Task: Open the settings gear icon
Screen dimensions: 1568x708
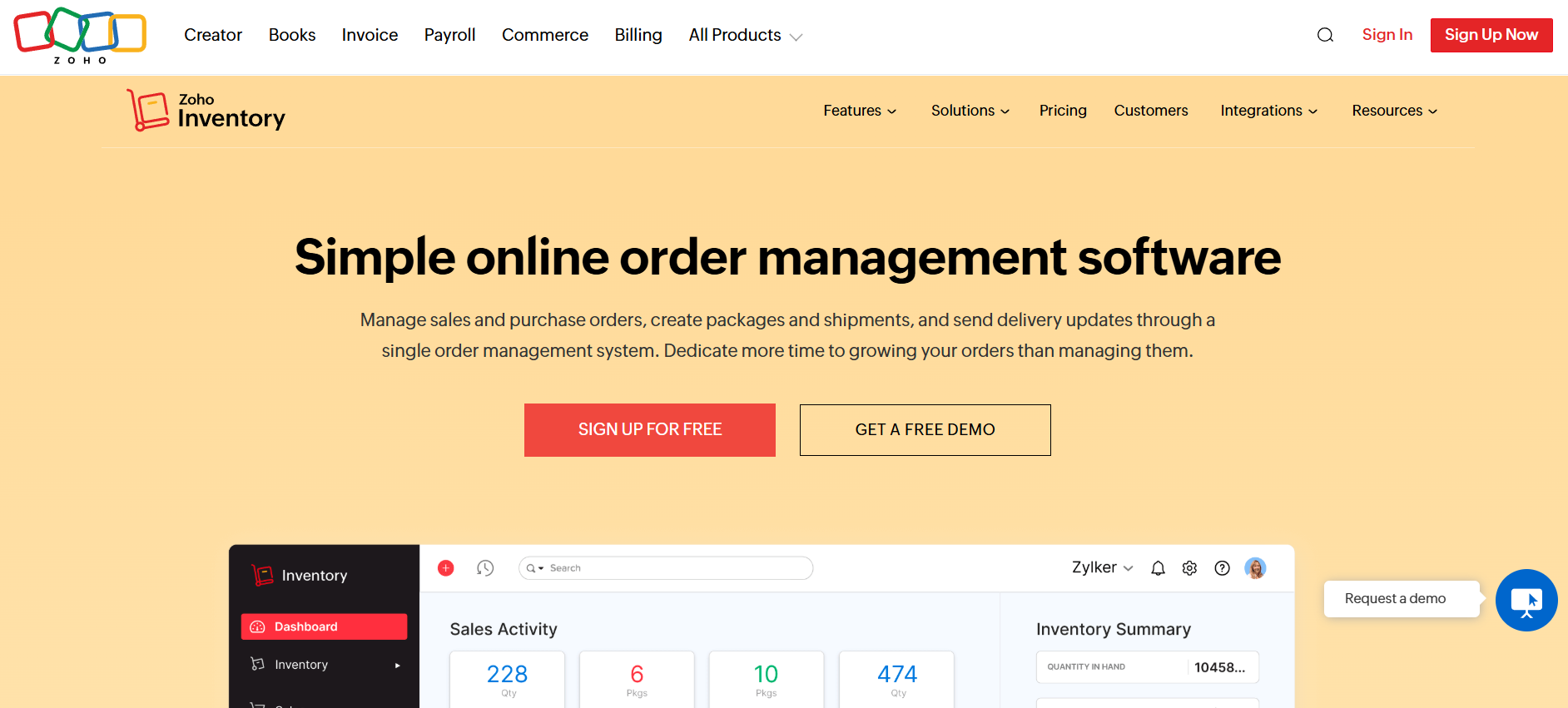Action: click(x=1189, y=568)
